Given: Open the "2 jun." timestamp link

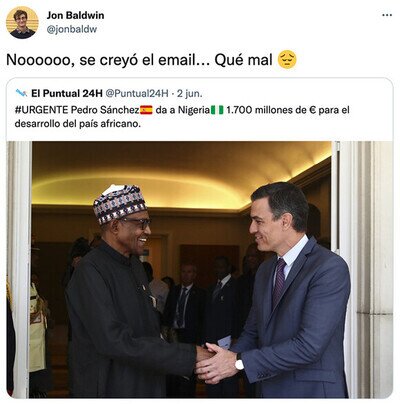Looking at the screenshot, I should pyautogui.click(x=189, y=93).
